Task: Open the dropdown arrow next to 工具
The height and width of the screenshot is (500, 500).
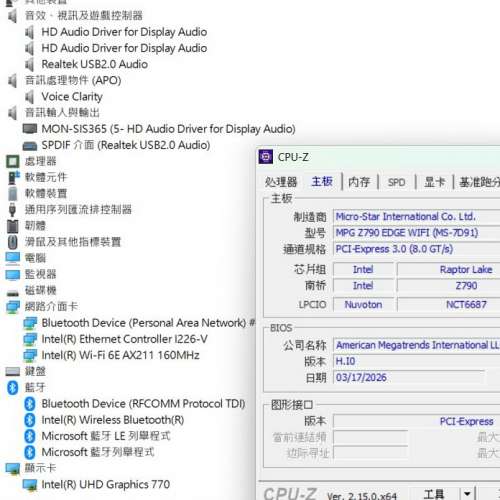Action: [x=467, y=494]
